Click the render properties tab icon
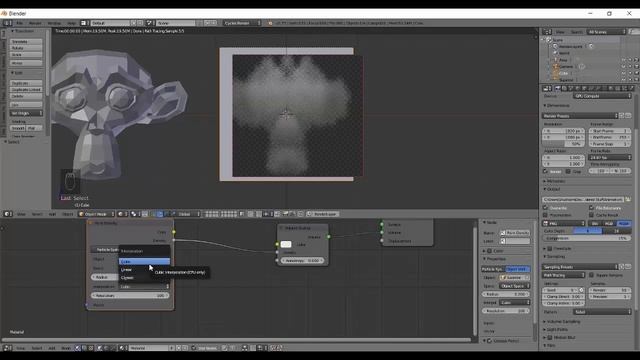This screenshot has height=360, width=640. (558, 88)
